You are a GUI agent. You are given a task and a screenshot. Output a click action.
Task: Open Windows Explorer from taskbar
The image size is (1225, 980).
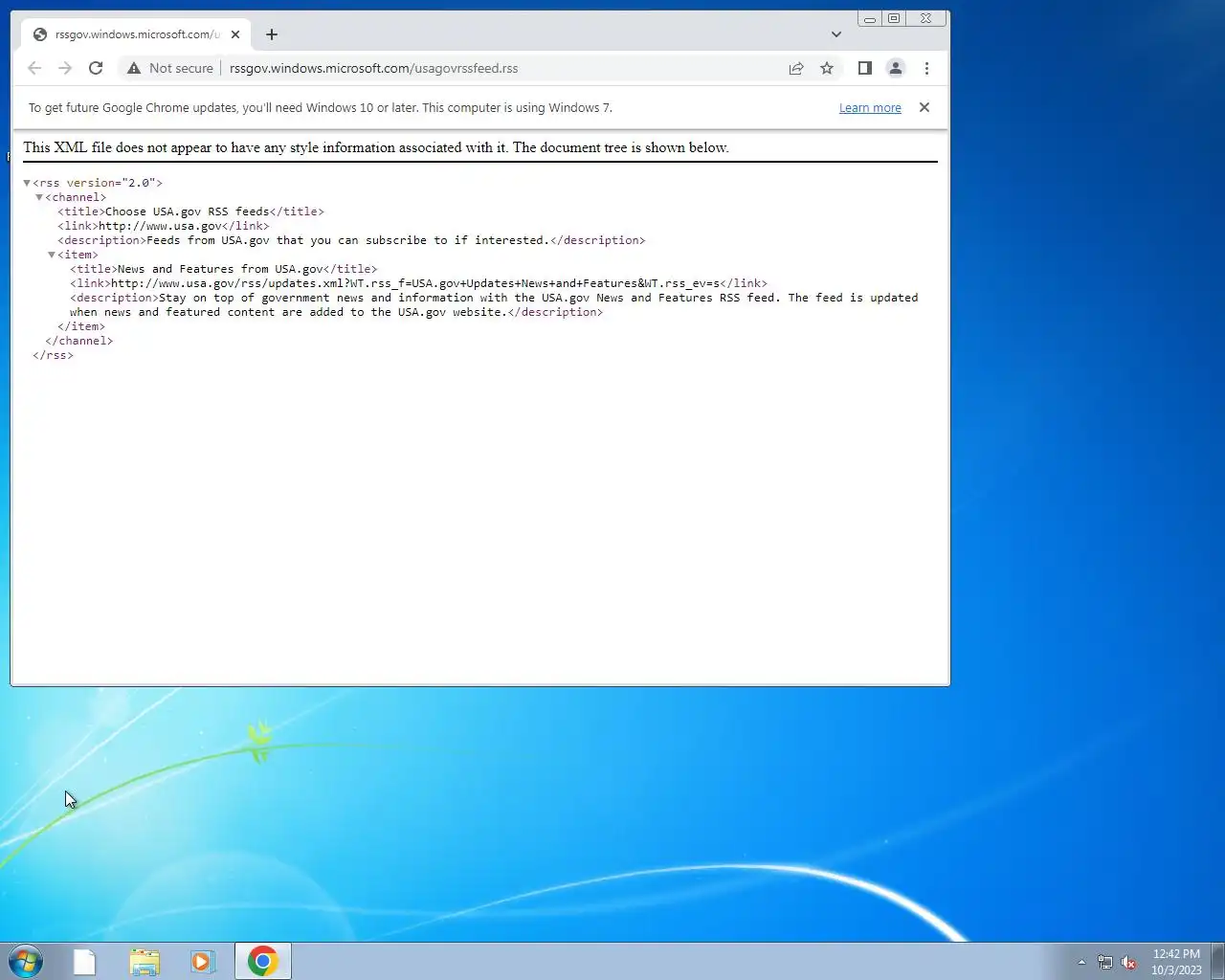click(x=145, y=961)
